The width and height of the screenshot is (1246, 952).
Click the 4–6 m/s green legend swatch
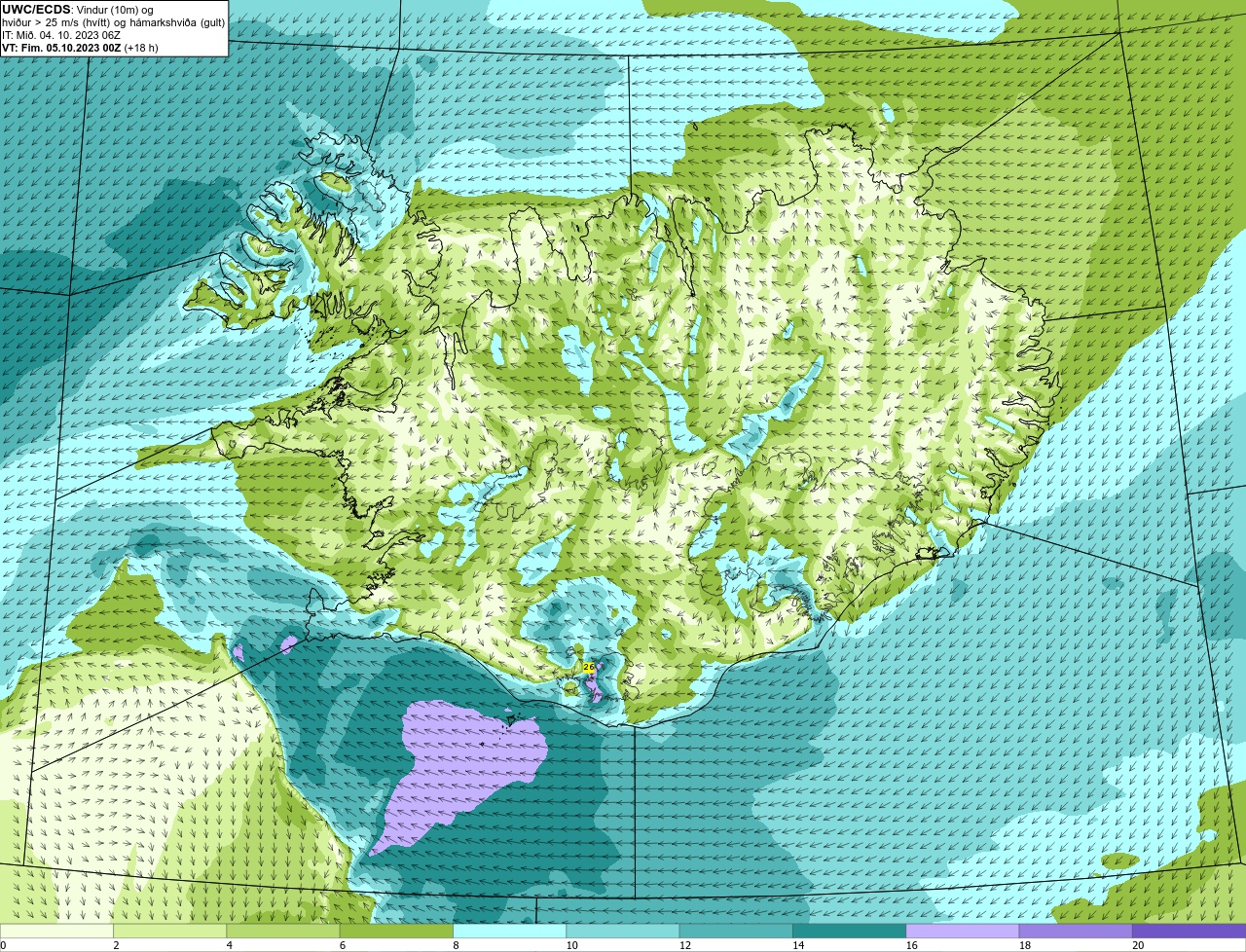pyautogui.click(x=284, y=932)
